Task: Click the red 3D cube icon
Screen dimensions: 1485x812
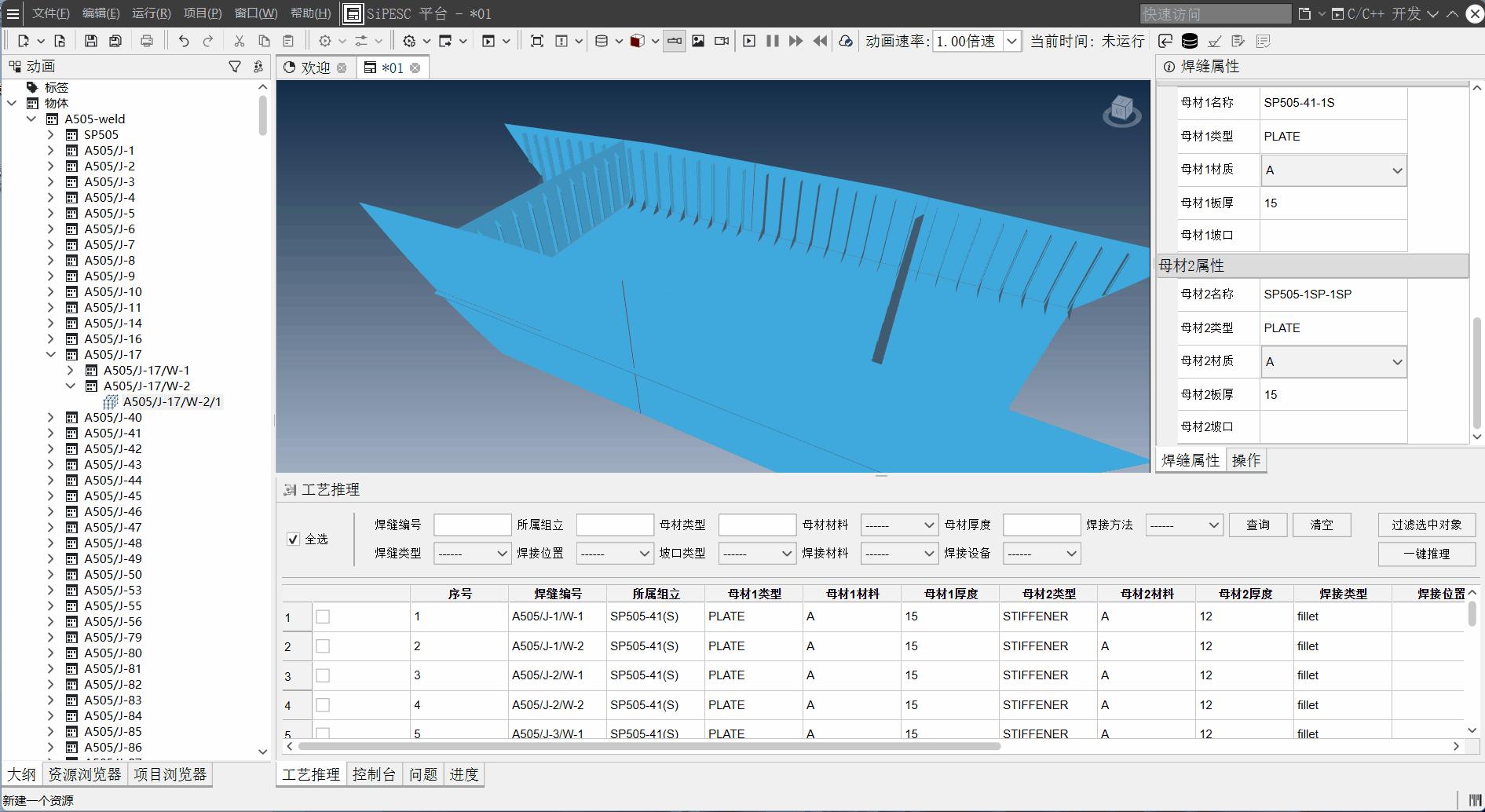Action: 637,41
